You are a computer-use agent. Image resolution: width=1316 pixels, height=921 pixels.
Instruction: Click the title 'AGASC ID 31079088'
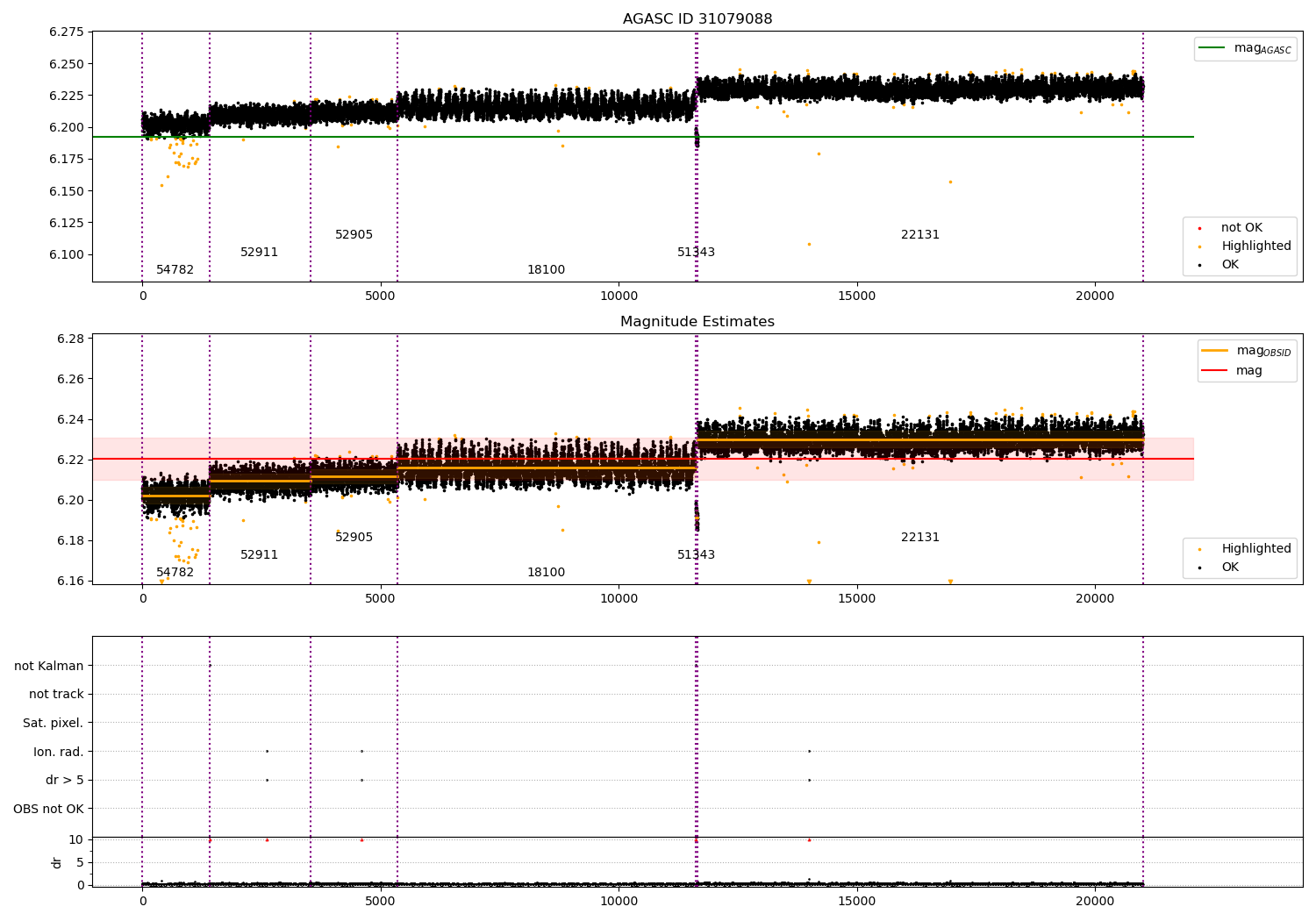point(697,19)
